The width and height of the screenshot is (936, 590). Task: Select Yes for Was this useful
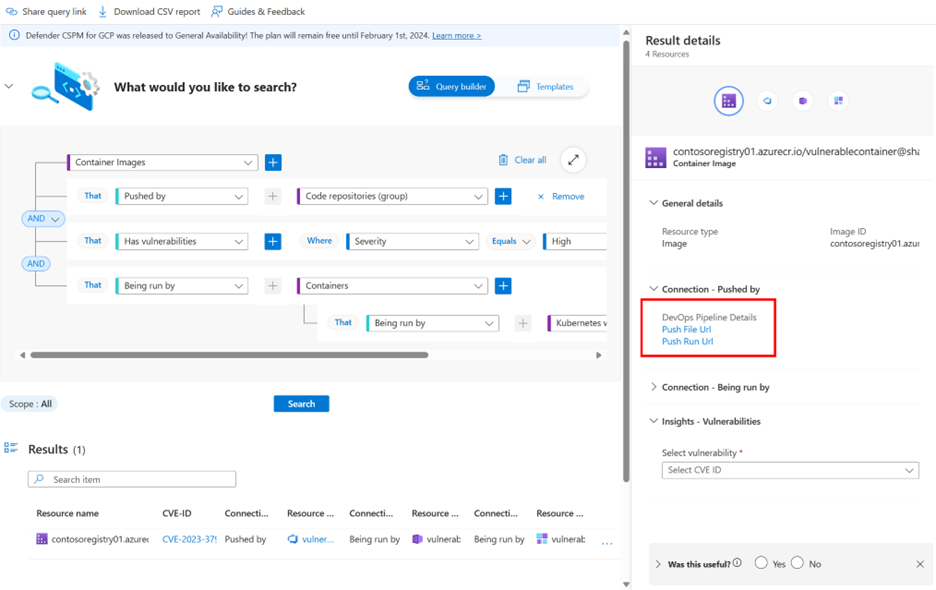[761, 563]
